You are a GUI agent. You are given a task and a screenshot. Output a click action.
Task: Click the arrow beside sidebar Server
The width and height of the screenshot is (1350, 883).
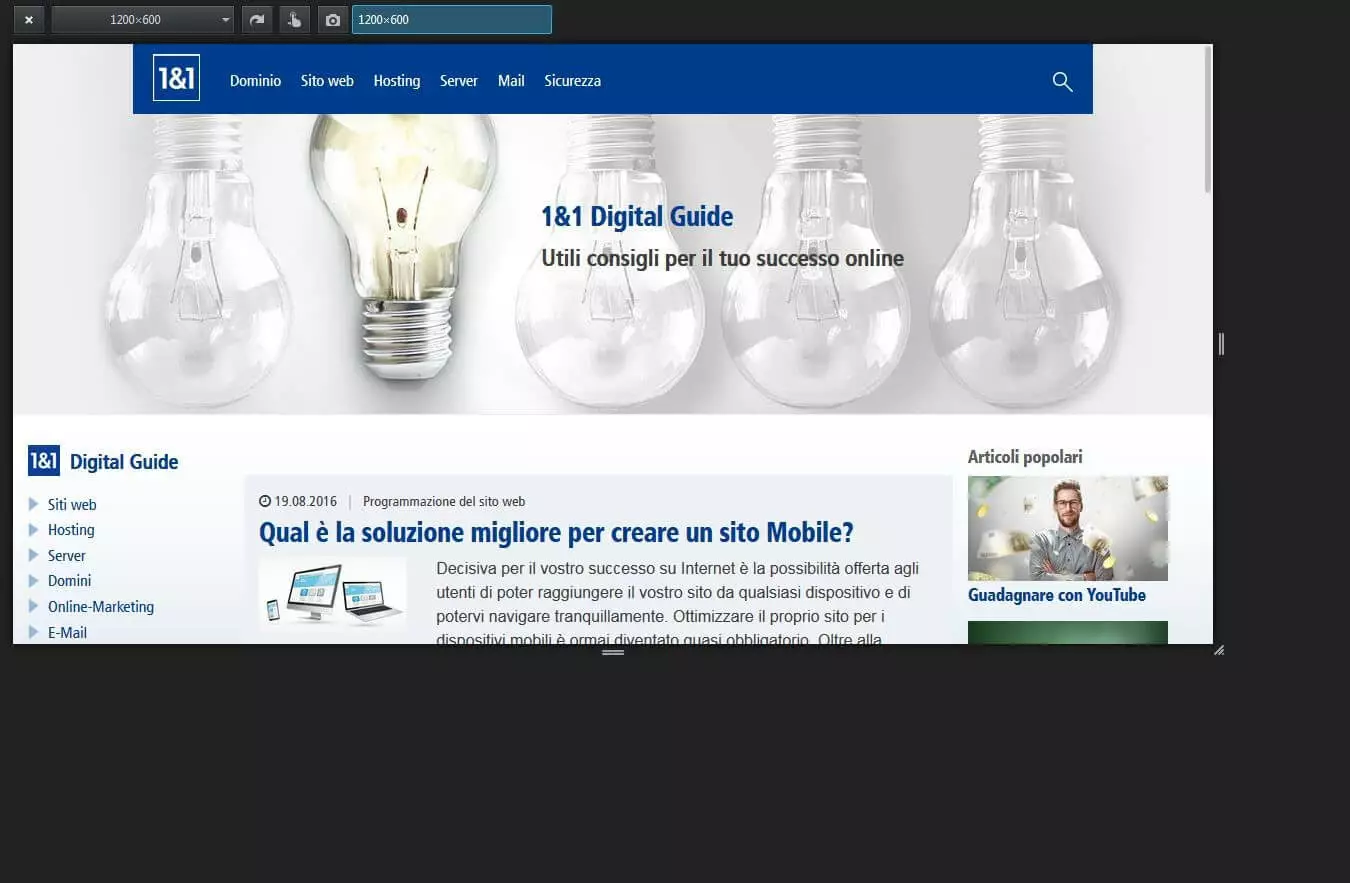(34, 555)
